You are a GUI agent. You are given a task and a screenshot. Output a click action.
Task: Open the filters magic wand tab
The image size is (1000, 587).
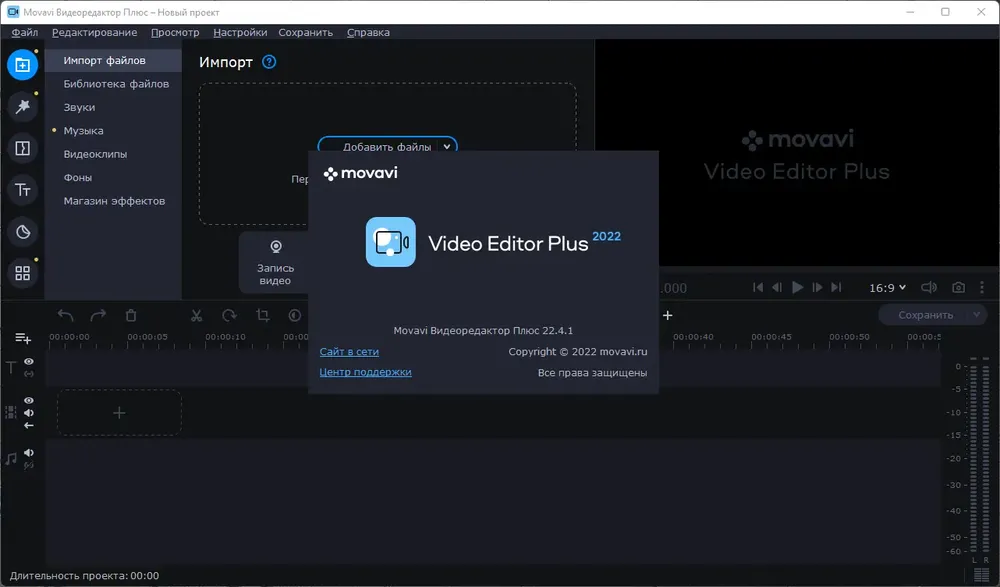pos(22,107)
